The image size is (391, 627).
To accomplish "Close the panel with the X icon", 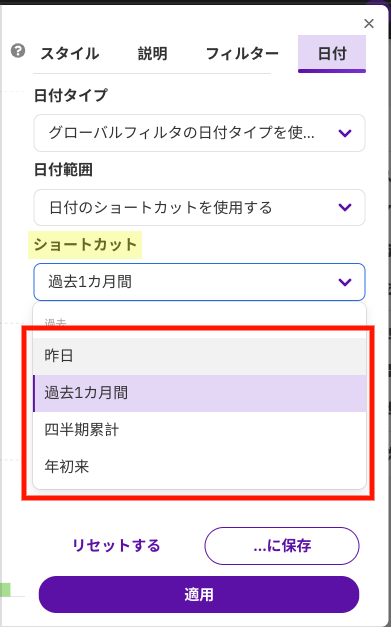I will coord(369,24).
